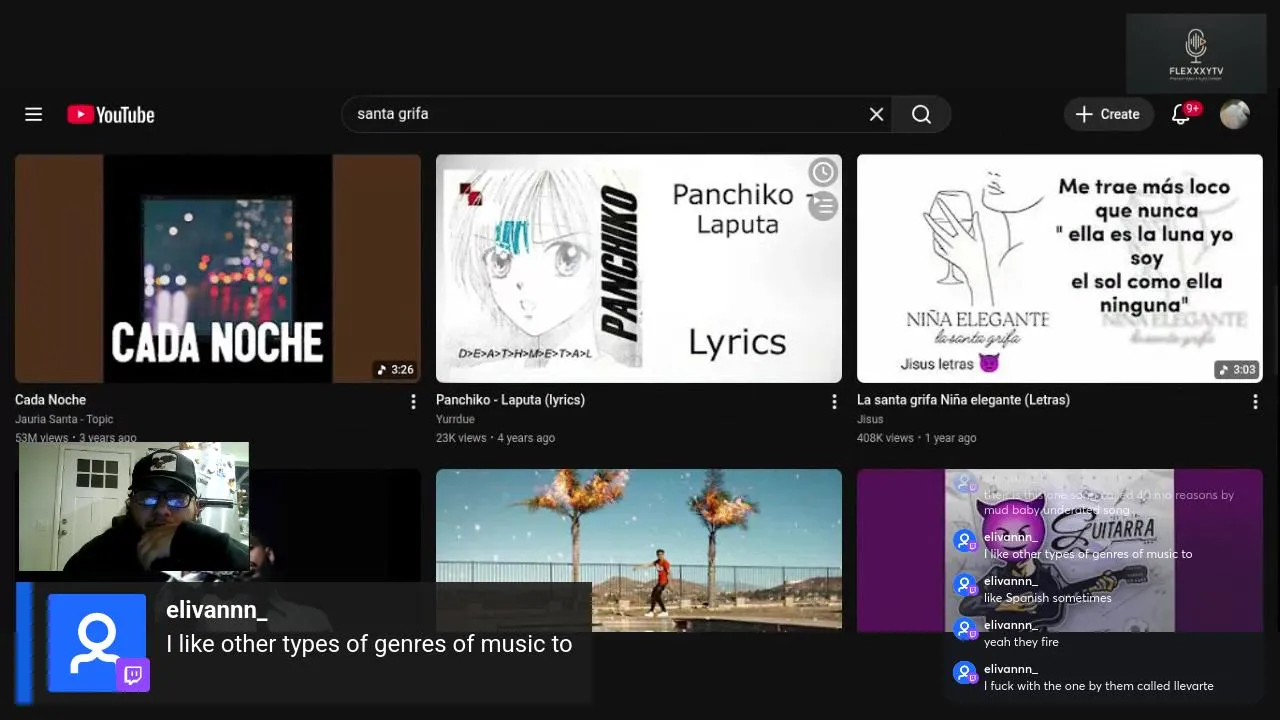Open the Panchiko Laputa Lyrics thumbnail

pyautogui.click(x=639, y=268)
